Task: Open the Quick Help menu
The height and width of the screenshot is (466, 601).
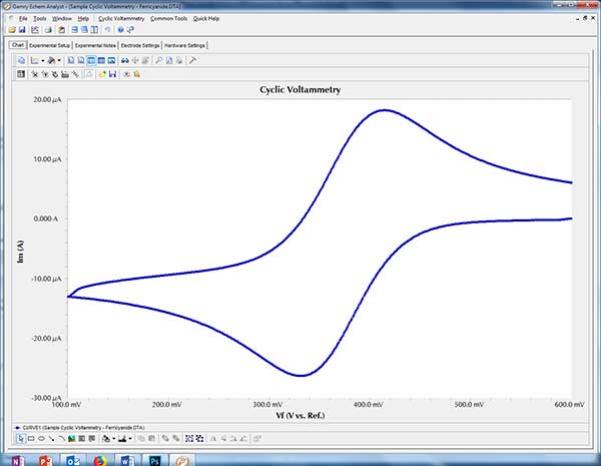Action: (206, 18)
